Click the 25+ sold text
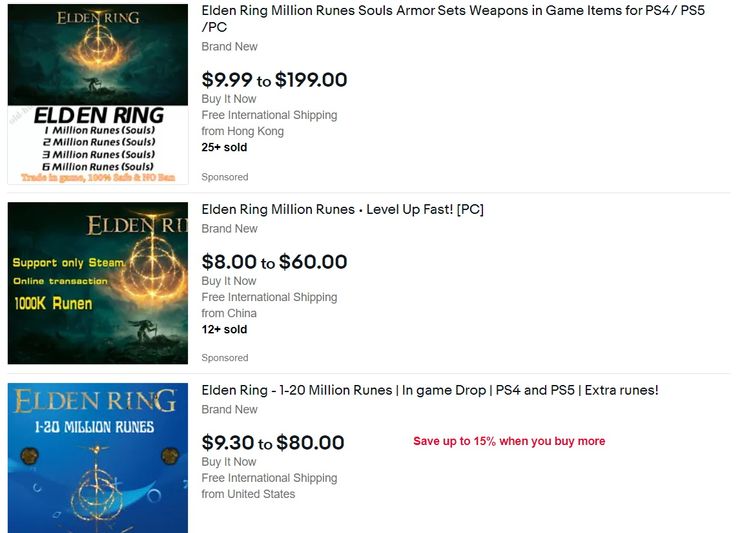The image size is (740, 533). 224,147
